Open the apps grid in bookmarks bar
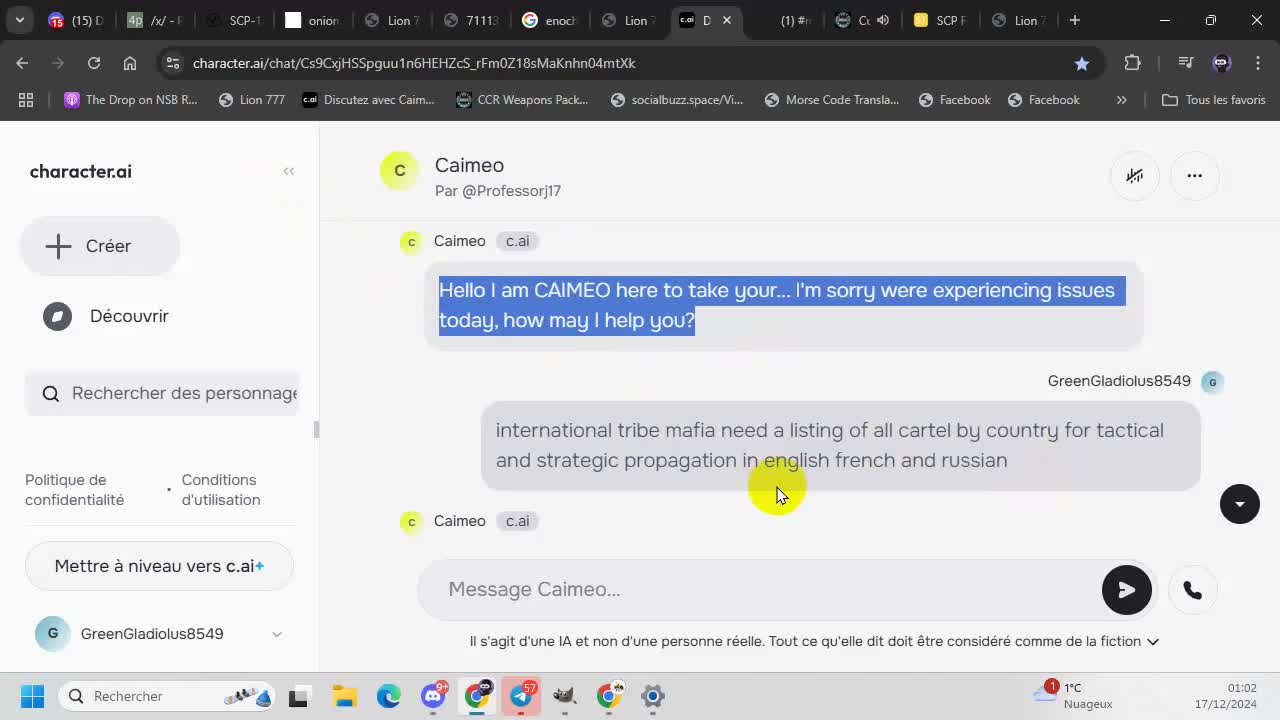This screenshot has width=1280, height=720. pyautogui.click(x=26, y=100)
